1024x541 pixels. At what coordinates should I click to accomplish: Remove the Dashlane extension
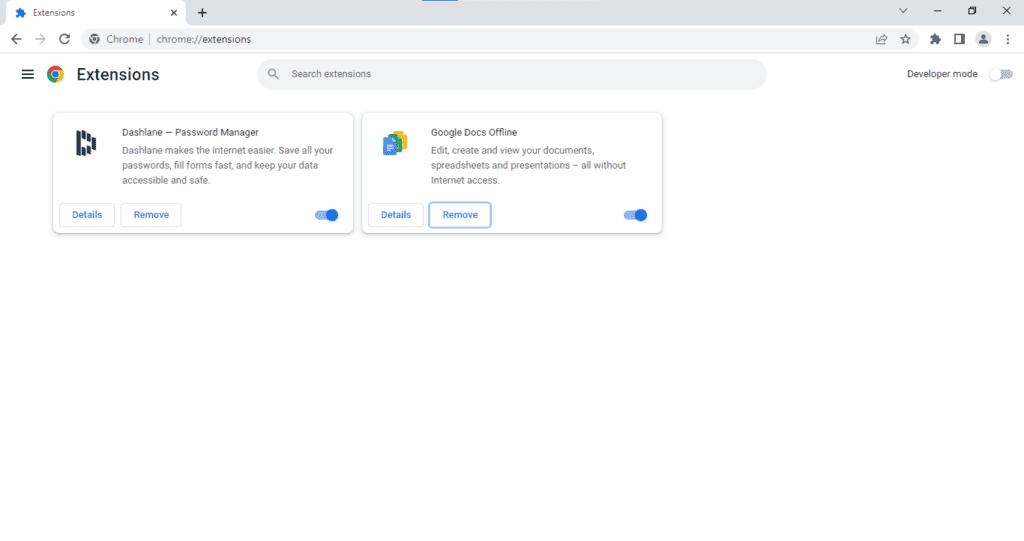pos(151,215)
